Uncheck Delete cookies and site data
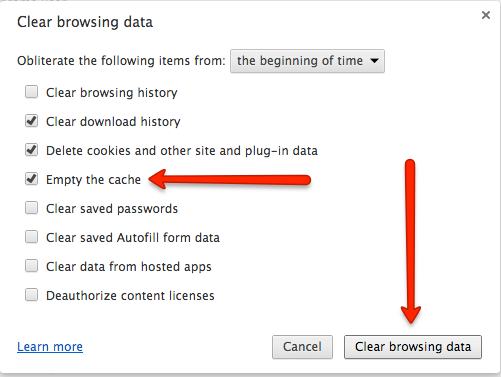The image size is (501, 377). click(31, 150)
